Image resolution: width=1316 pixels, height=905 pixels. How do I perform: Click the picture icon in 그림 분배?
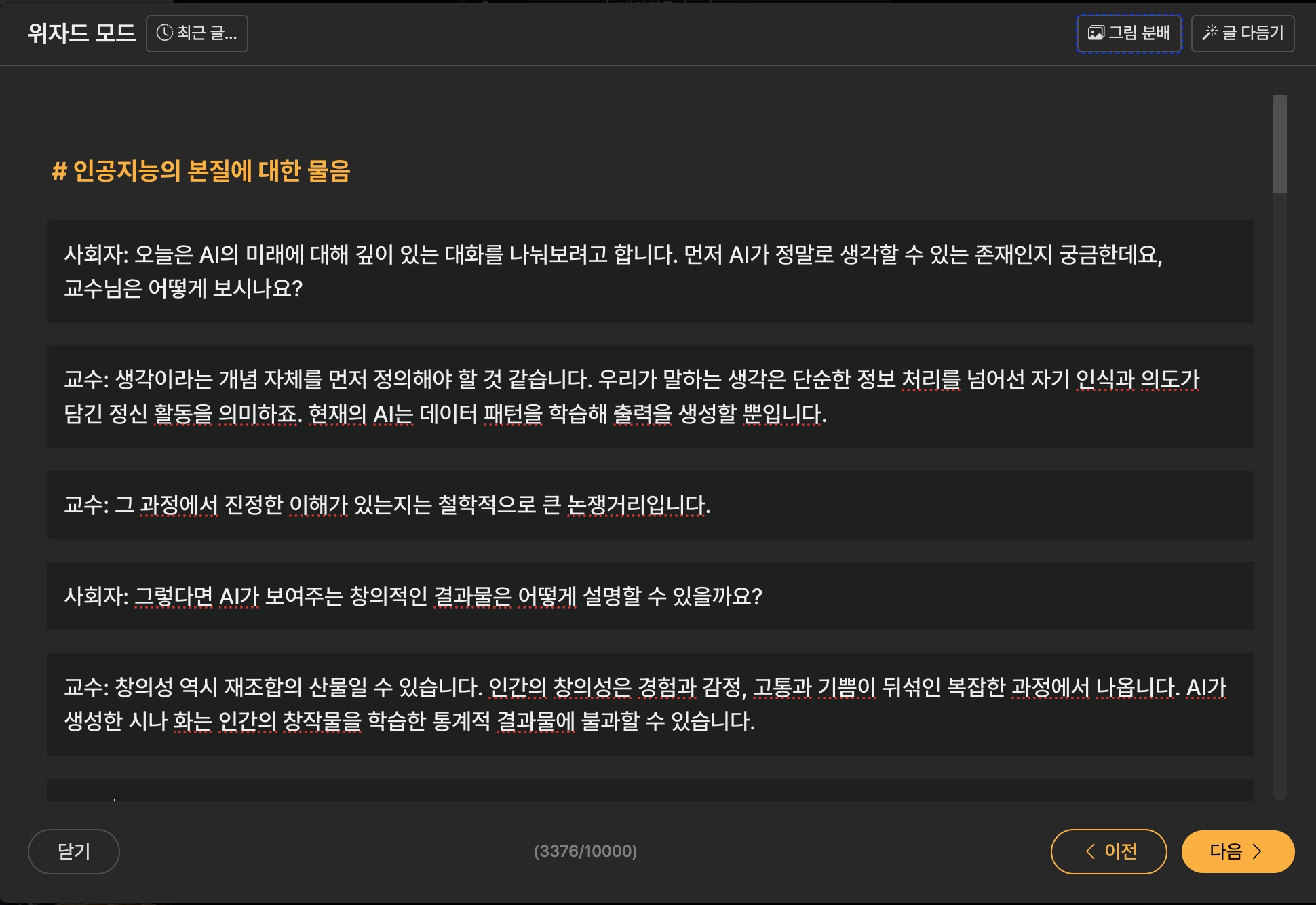pyautogui.click(x=1096, y=33)
